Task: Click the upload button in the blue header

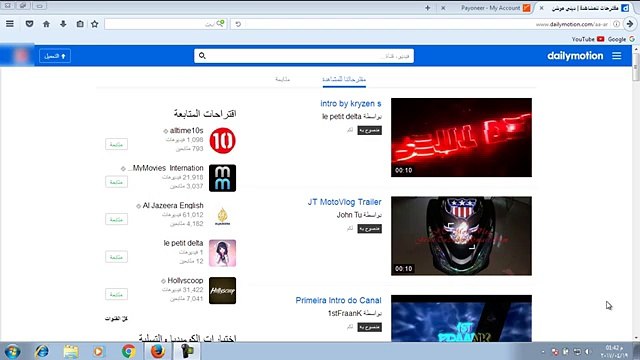Action: coord(55,56)
